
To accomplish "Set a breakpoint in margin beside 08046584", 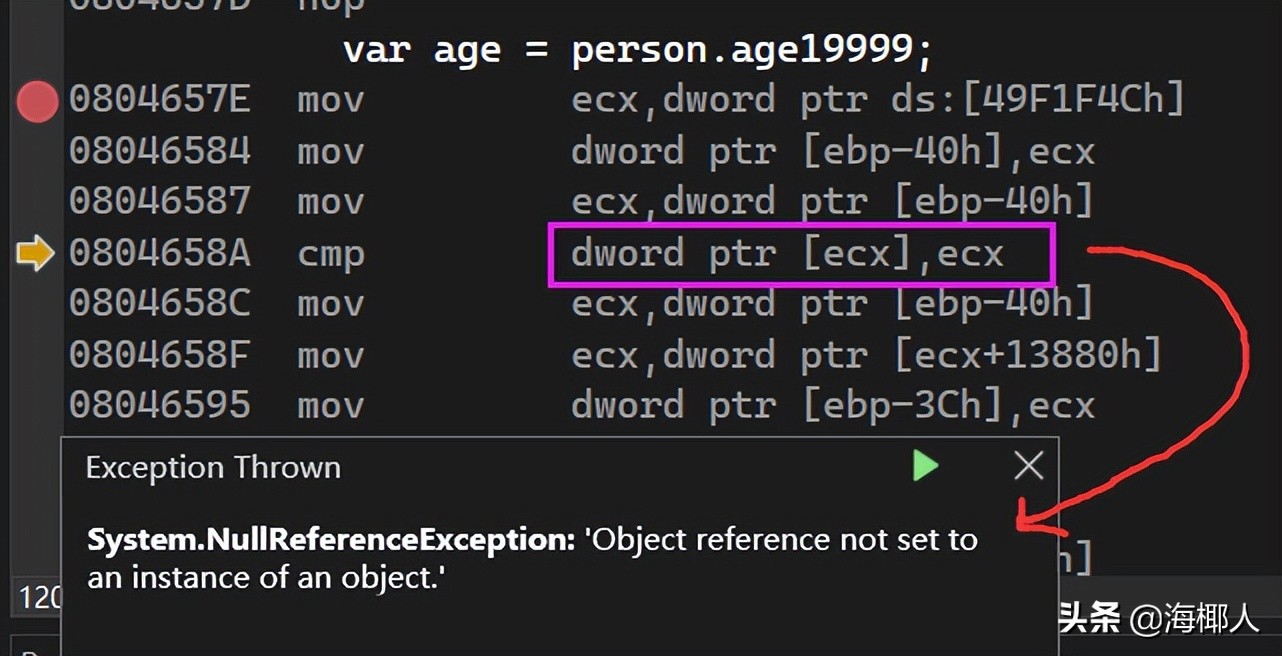I will click(38, 152).
